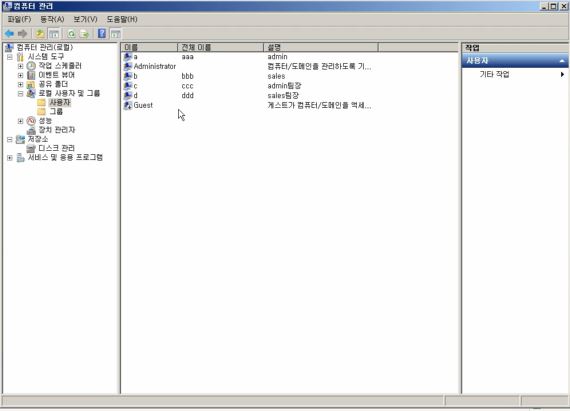The width and height of the screenshot is (570, 411).
Task: Open the 동작(A) menu
Action: (x=52, y=19)
